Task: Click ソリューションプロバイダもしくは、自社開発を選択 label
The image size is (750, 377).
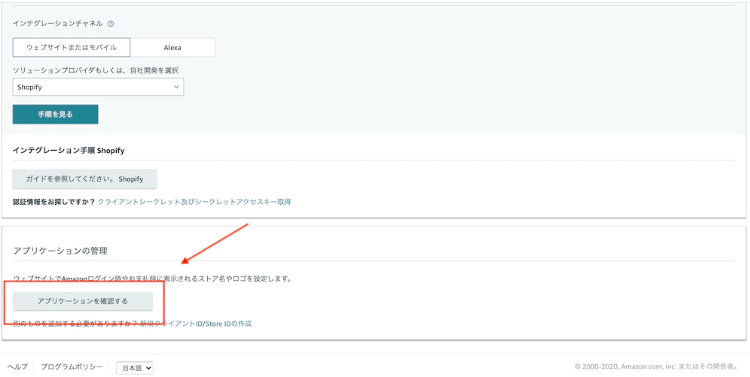Action: (96, 70)
